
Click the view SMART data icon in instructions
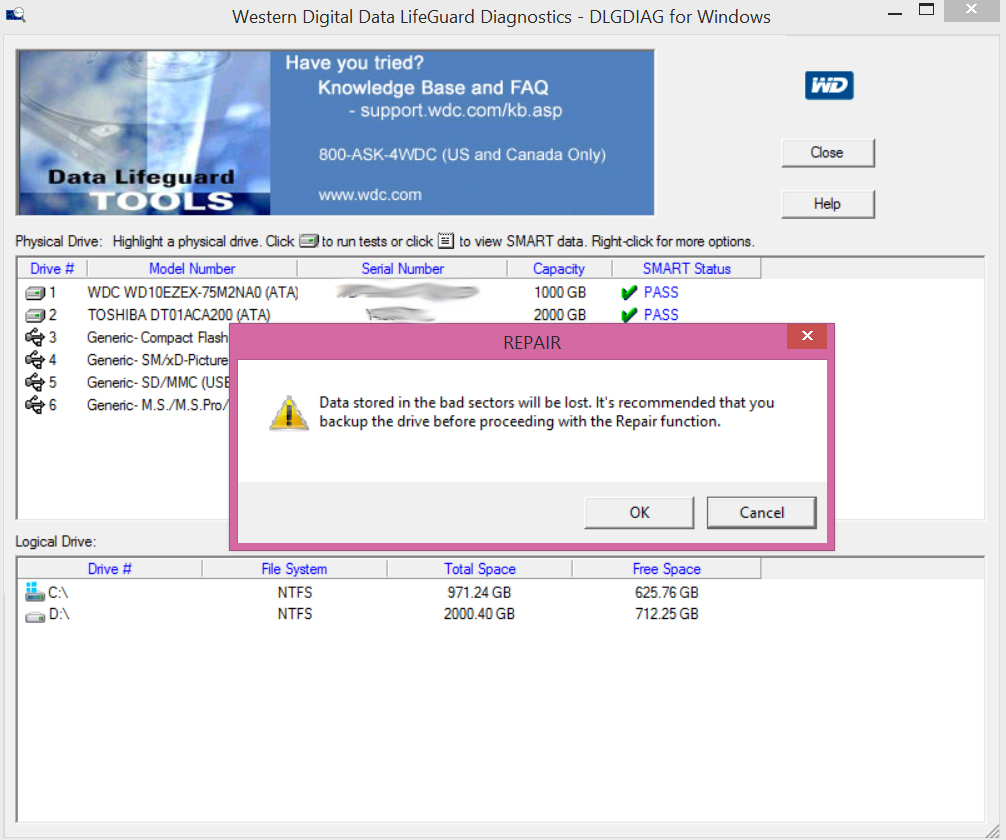446,241
